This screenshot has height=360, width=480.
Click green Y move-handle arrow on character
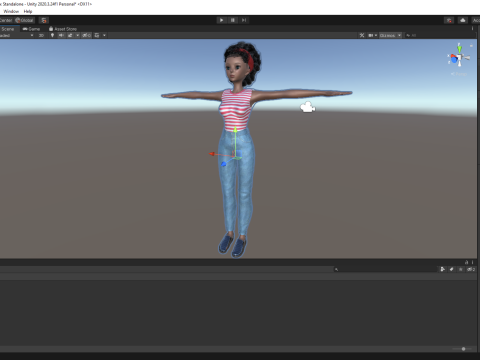pyautogui.click(x=235, y=130)
